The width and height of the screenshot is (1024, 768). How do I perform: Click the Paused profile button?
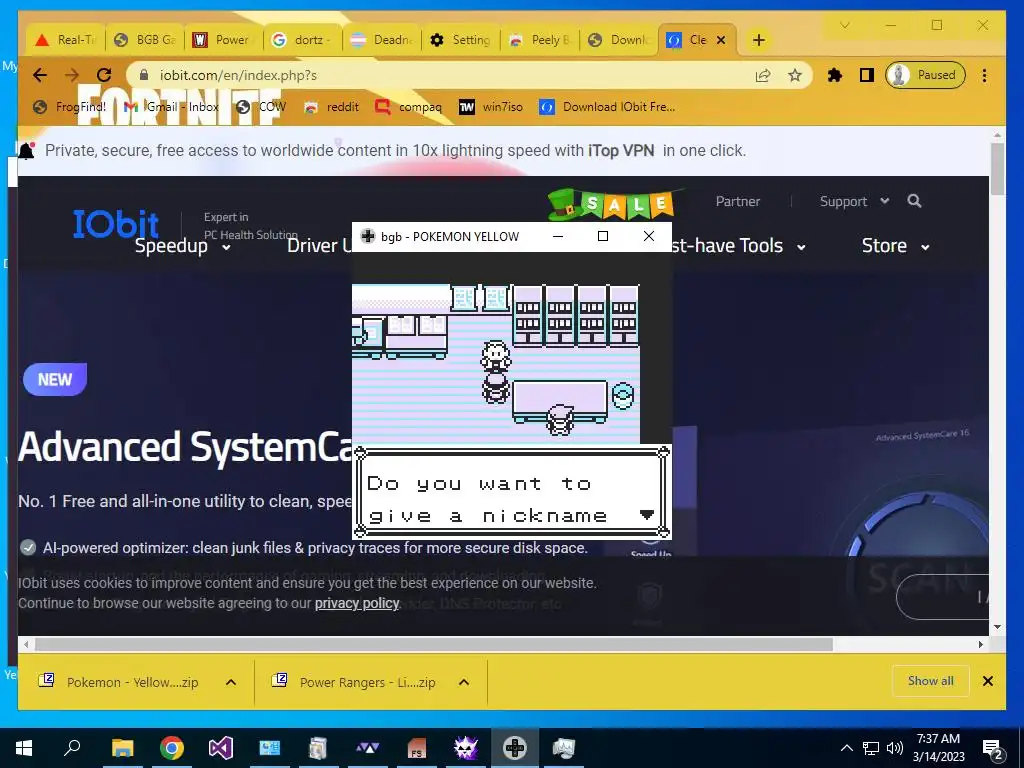(925, 75)
